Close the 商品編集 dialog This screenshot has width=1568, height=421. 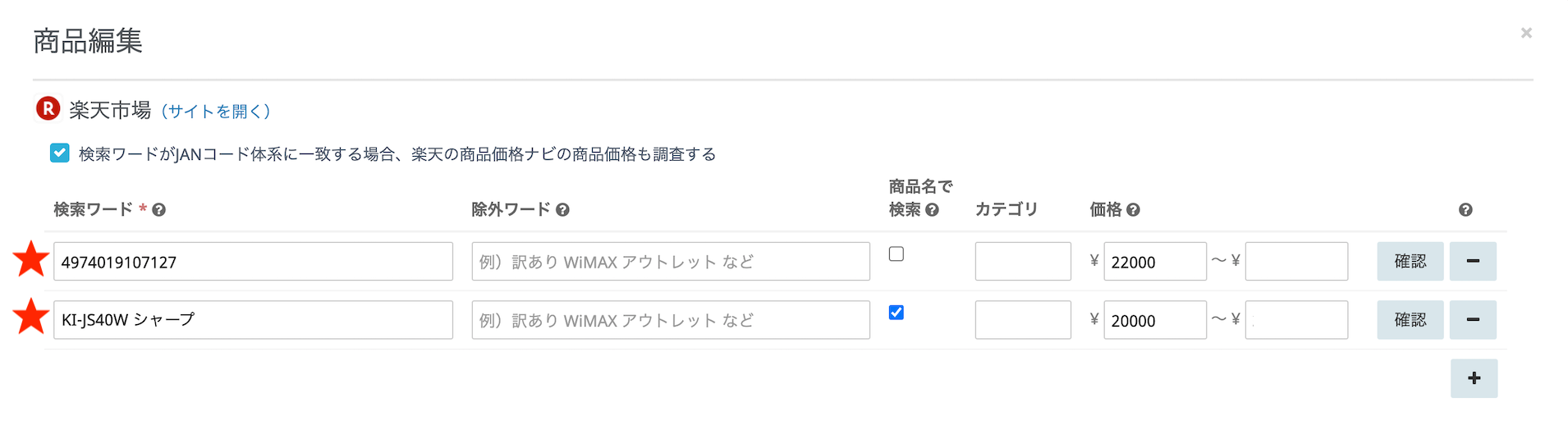pos(1526,33)
